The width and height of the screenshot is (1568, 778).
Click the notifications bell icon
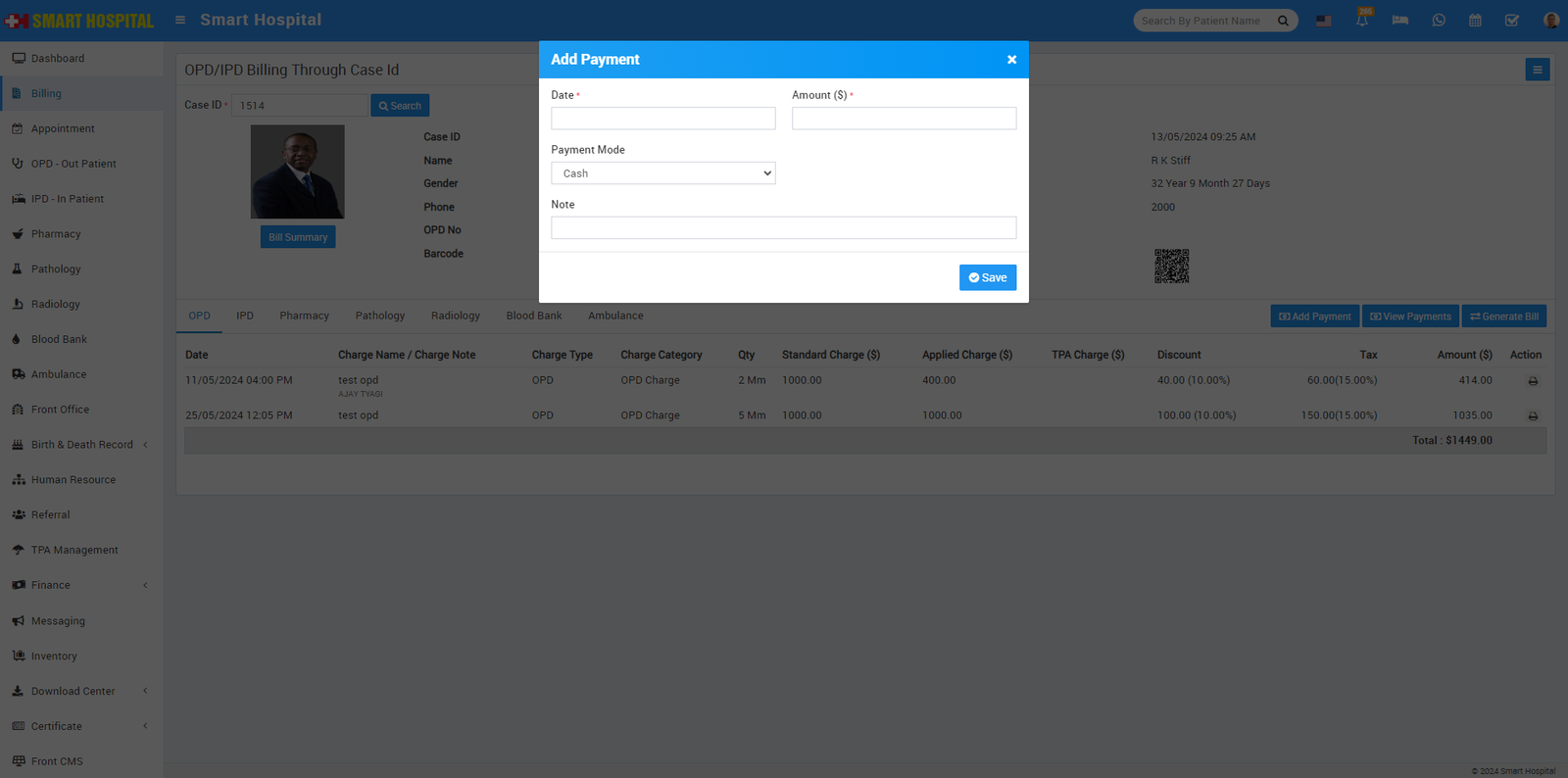1362,21
